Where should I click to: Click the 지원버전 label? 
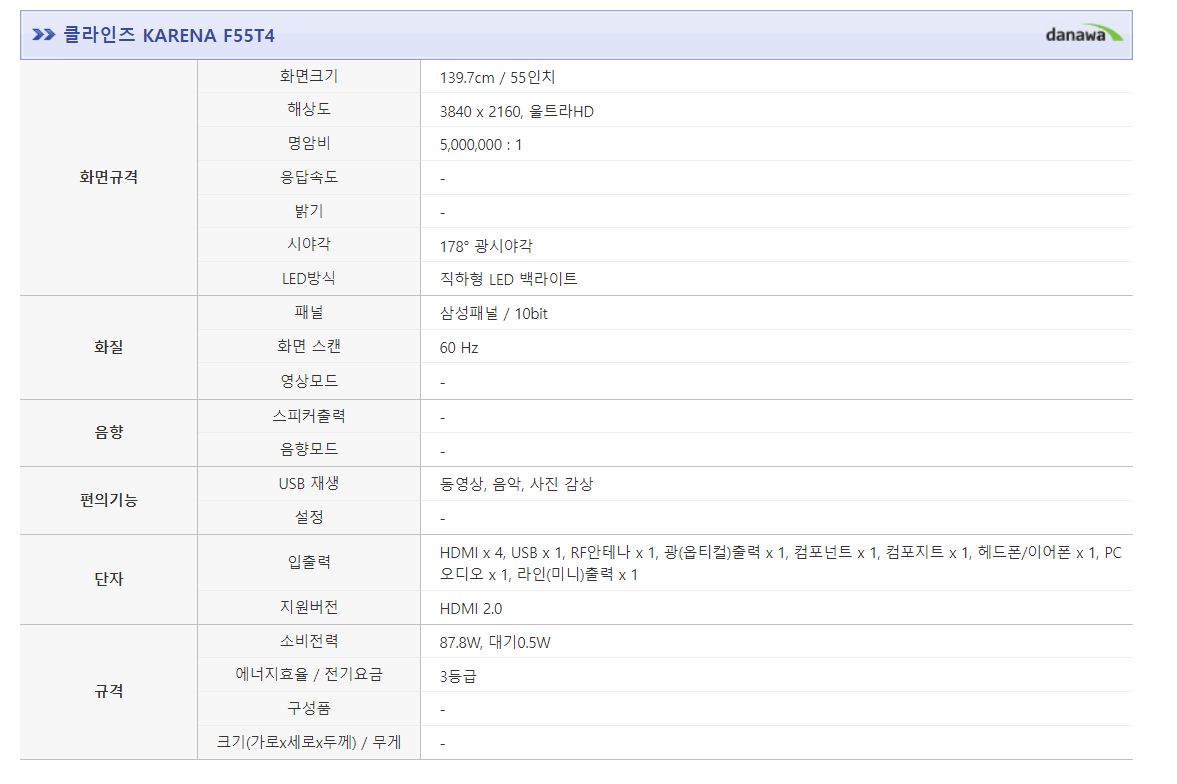coord(309,607)
